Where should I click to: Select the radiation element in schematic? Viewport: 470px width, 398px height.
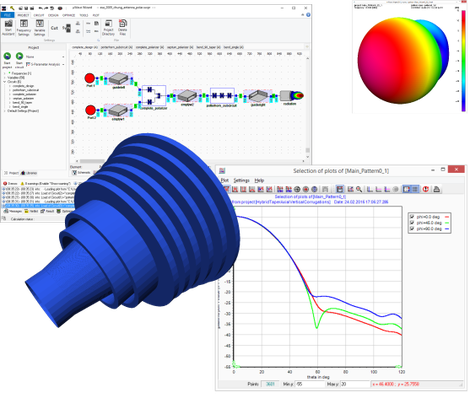coord(291,96)
